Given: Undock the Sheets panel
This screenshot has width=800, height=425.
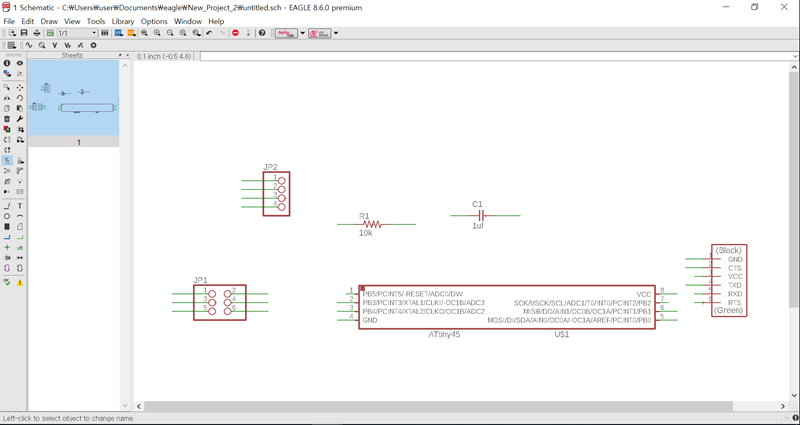Looking at the screenshot, I should [120, 55].
